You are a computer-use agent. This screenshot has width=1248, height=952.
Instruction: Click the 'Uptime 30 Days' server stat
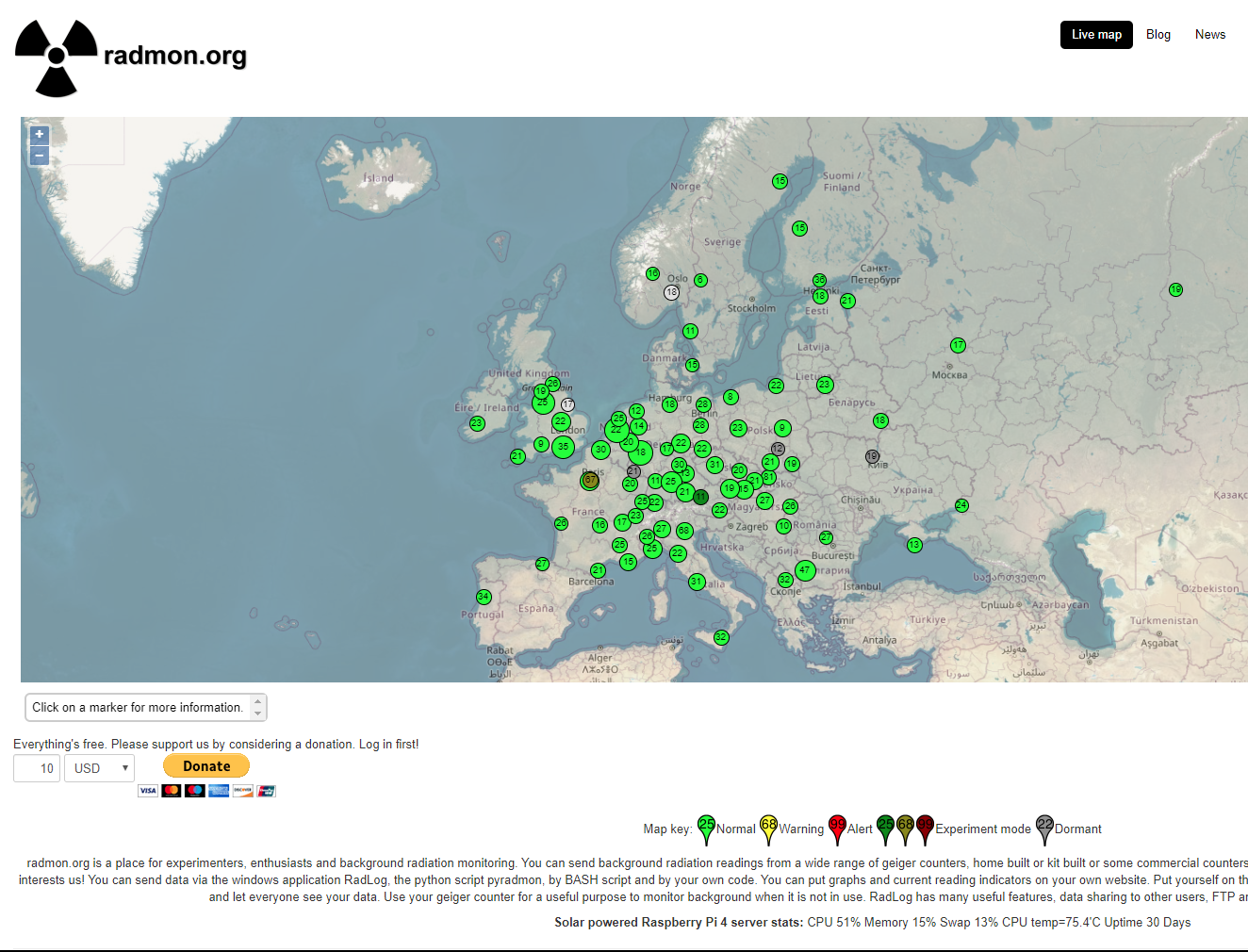(x=1146, y=923)
